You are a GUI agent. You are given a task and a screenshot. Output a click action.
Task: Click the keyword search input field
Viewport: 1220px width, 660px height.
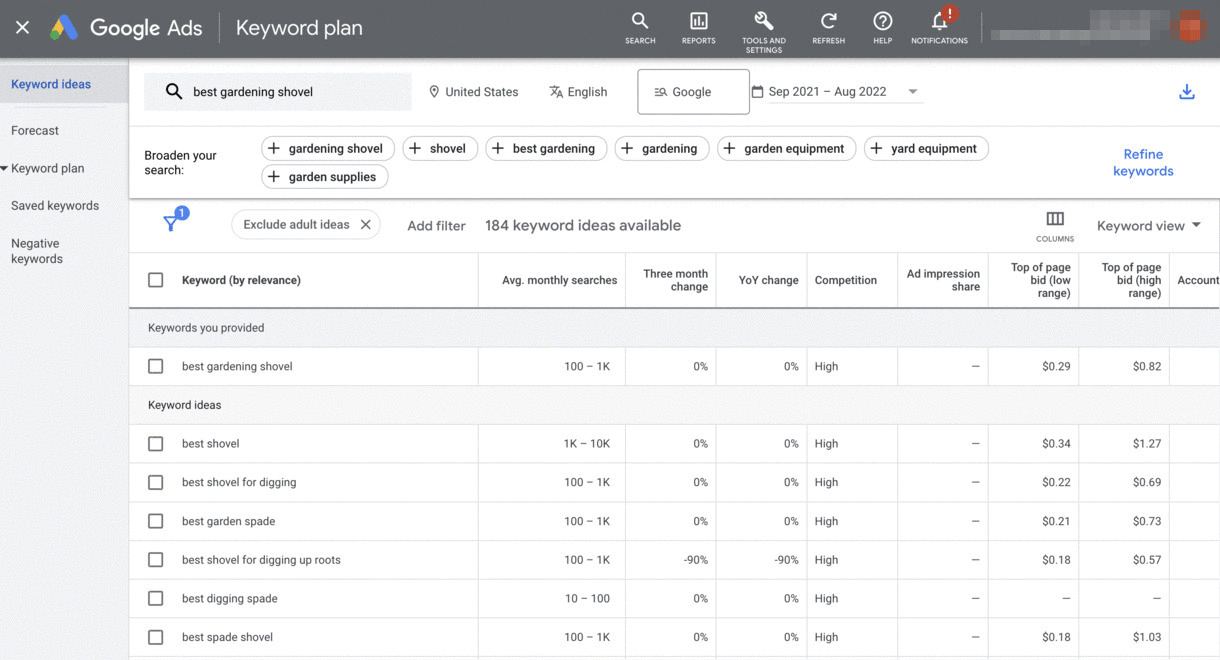click(x=278, y=92)
